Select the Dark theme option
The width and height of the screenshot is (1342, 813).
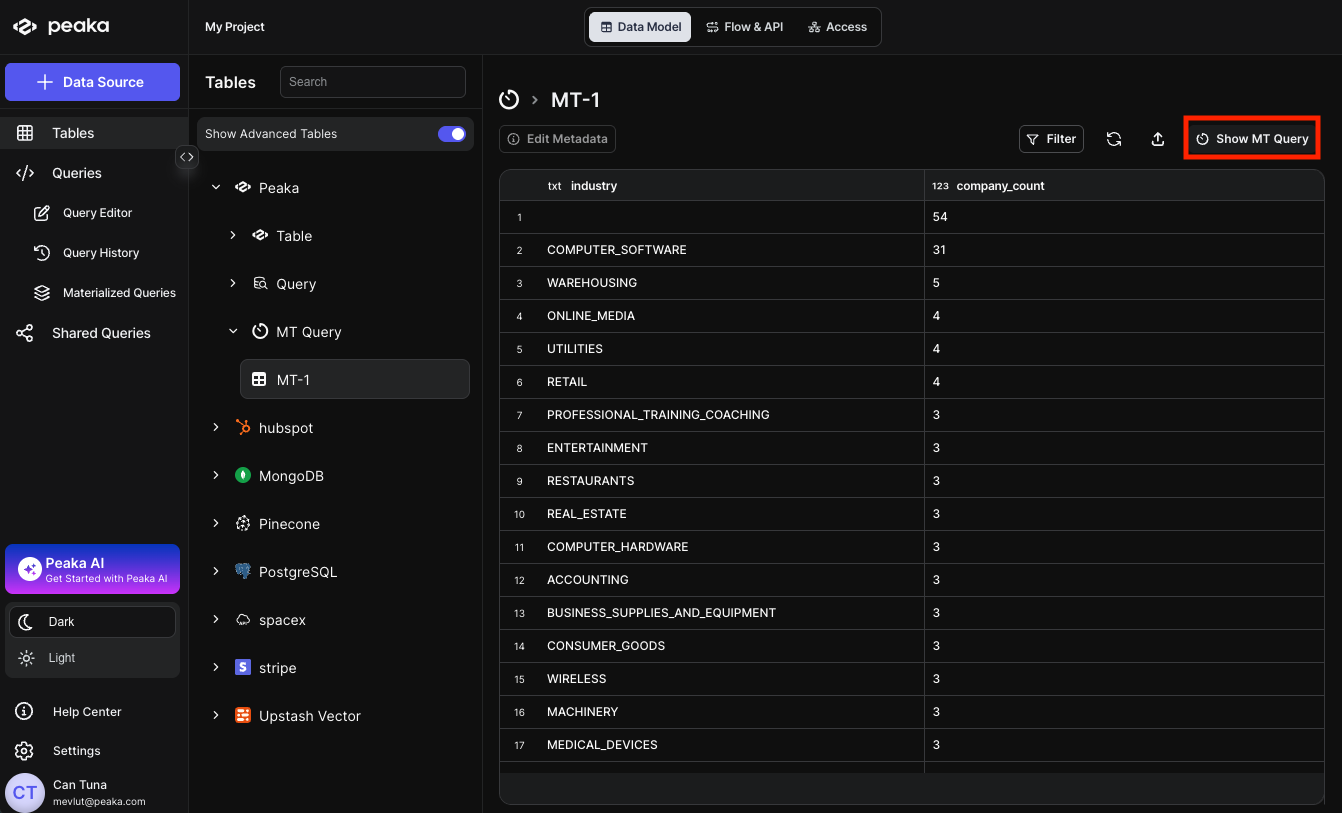coord(92,622)
